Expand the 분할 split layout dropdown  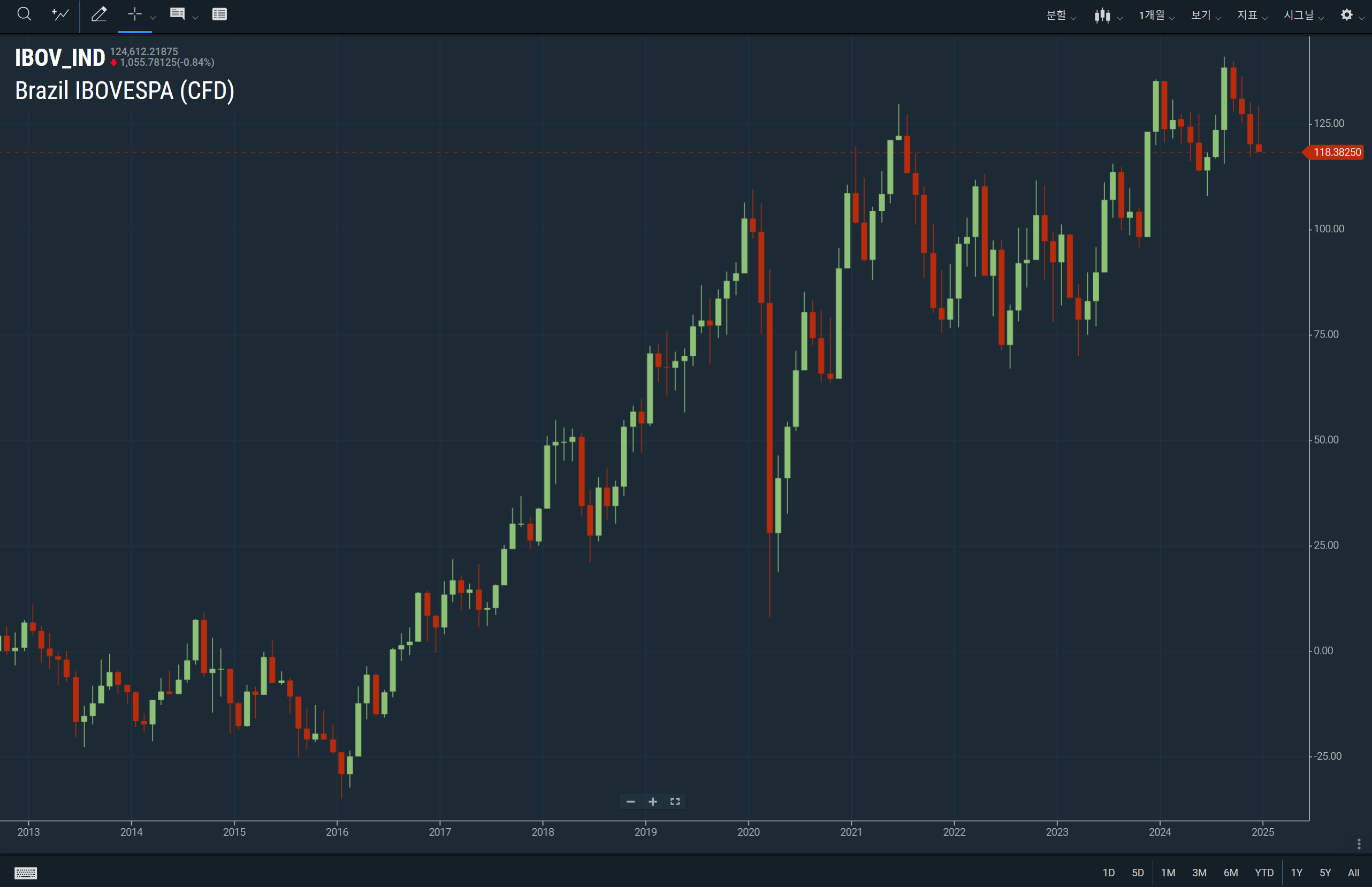pyautogui.click(x=1061, y=16)
